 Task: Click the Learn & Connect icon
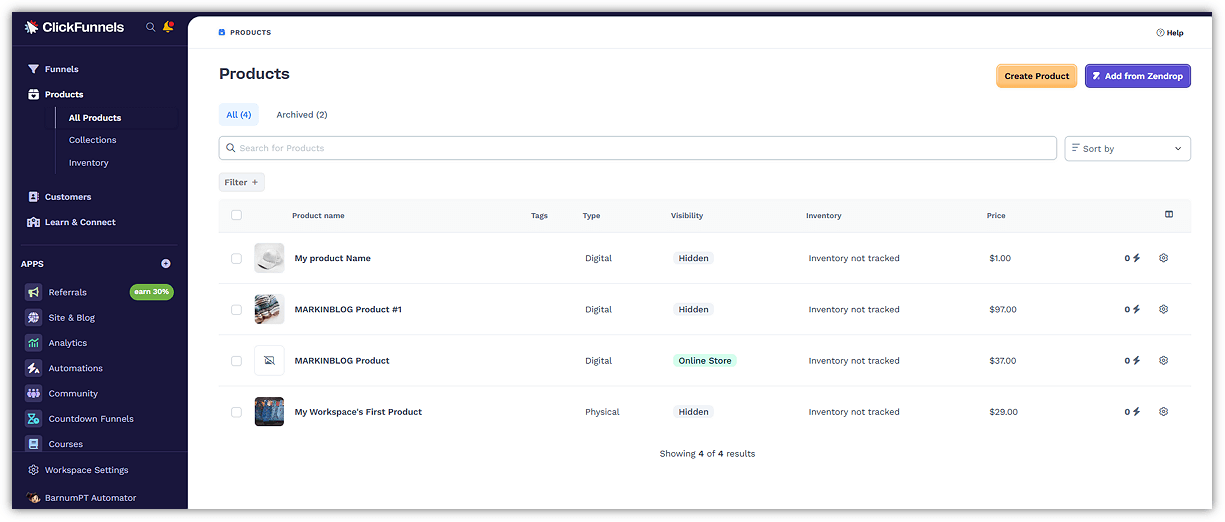point(34,222)
